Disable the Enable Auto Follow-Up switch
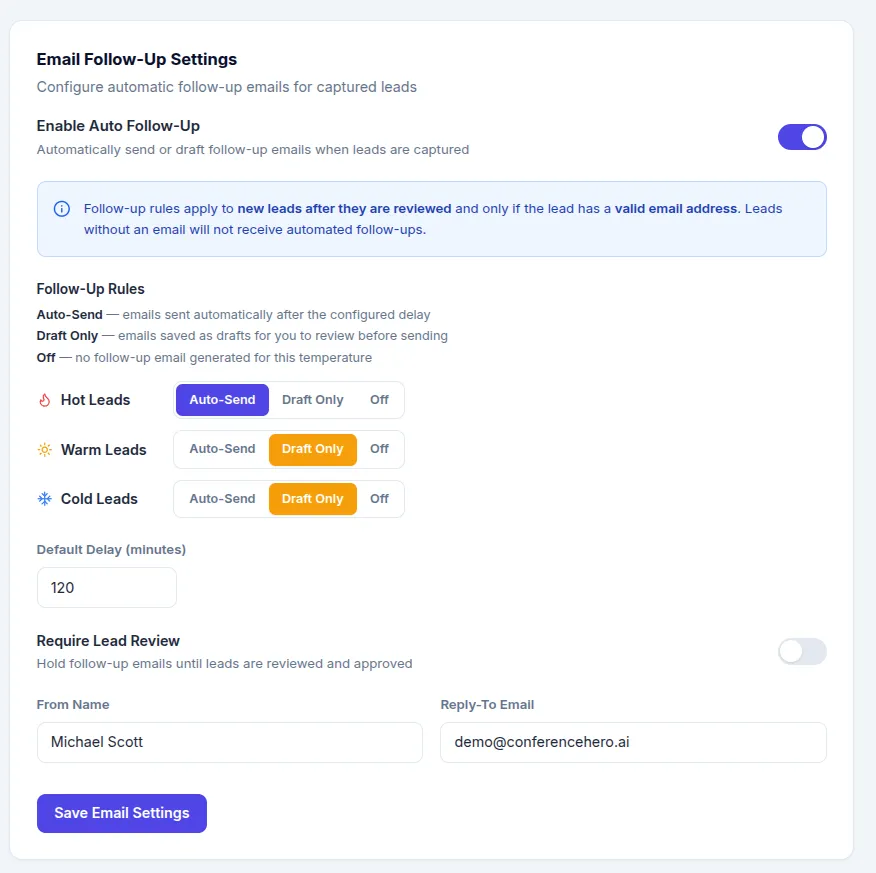The image size is (876, 873). 802,137
